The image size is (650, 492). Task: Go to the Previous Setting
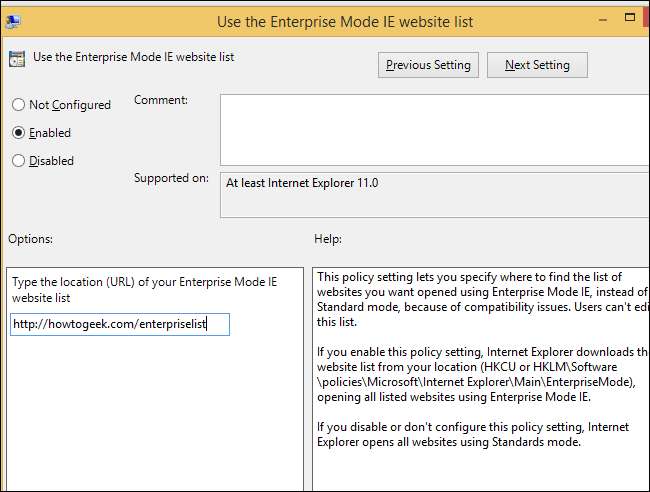pos(427,65)
